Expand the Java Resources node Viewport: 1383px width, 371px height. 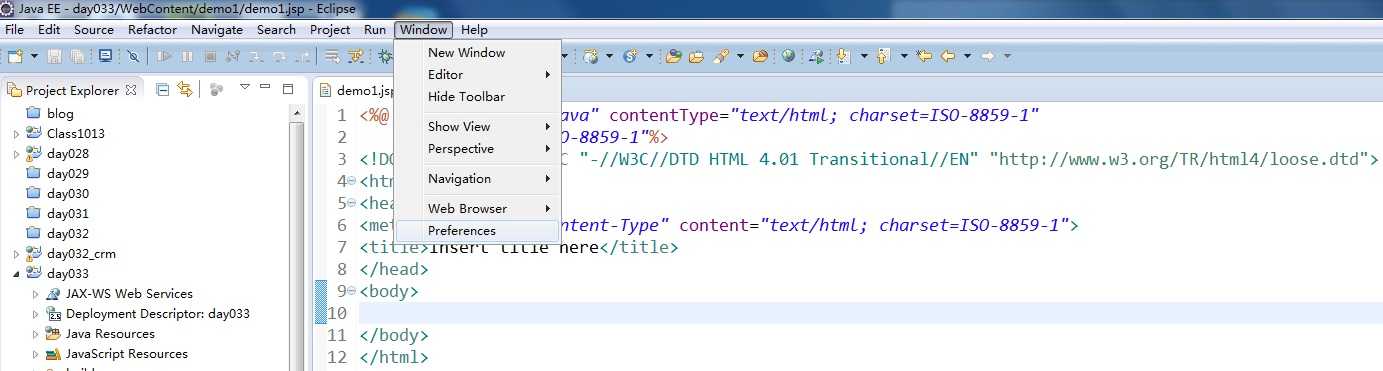pyautogui.click(x=36, y=334)
